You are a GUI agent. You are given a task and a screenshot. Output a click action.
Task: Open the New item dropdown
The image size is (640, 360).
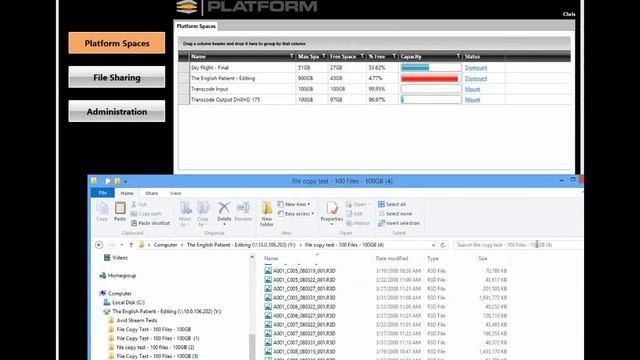[294, 204]
